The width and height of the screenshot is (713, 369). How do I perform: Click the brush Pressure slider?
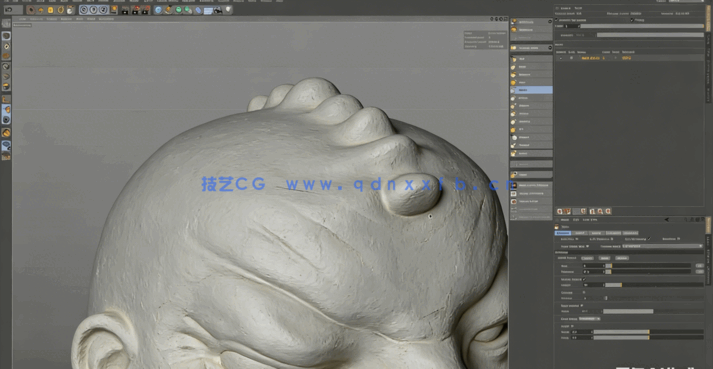click(648, 272)
